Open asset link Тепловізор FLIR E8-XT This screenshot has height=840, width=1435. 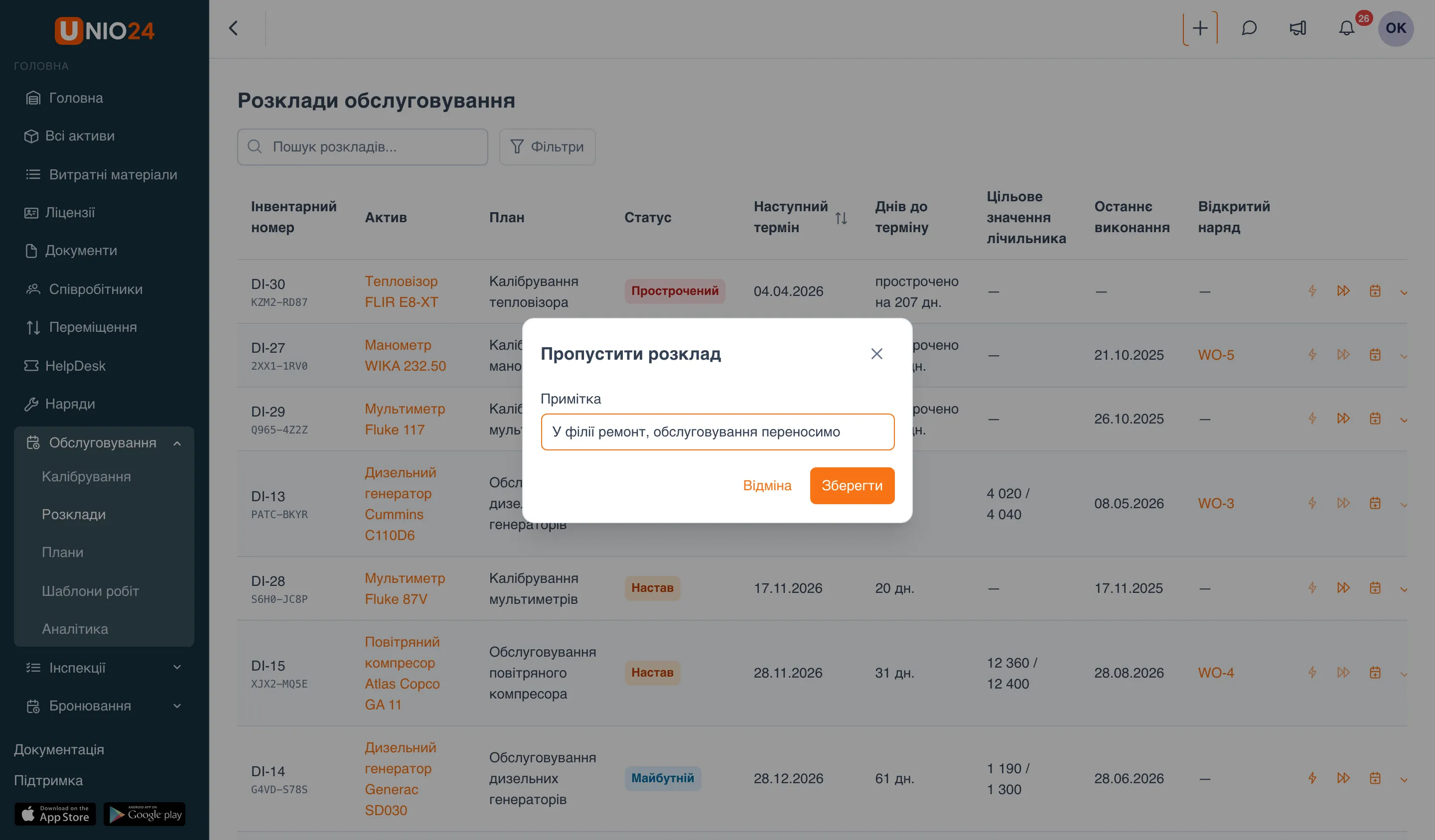[x=401, y=291]
